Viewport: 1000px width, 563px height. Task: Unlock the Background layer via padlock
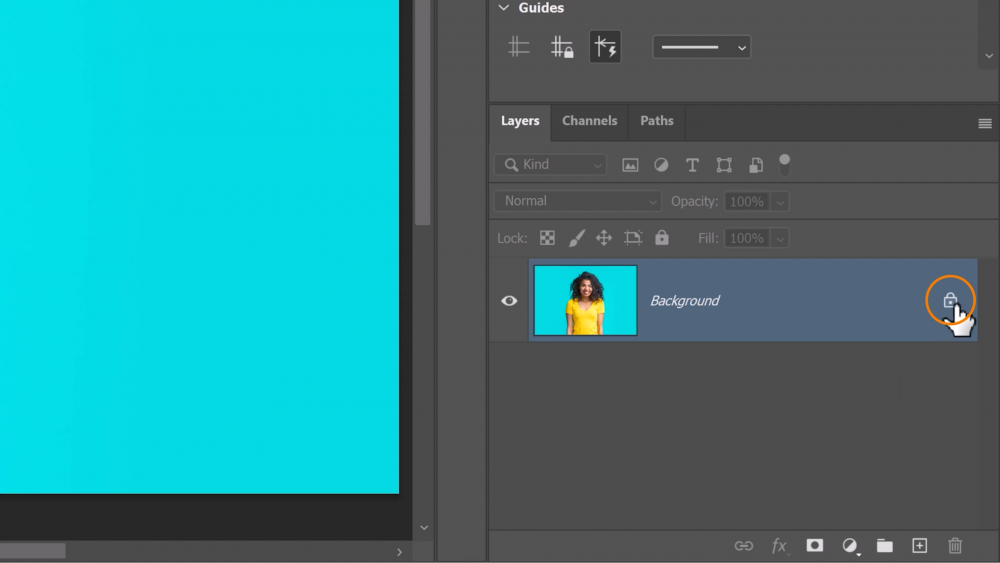(950, 299)
